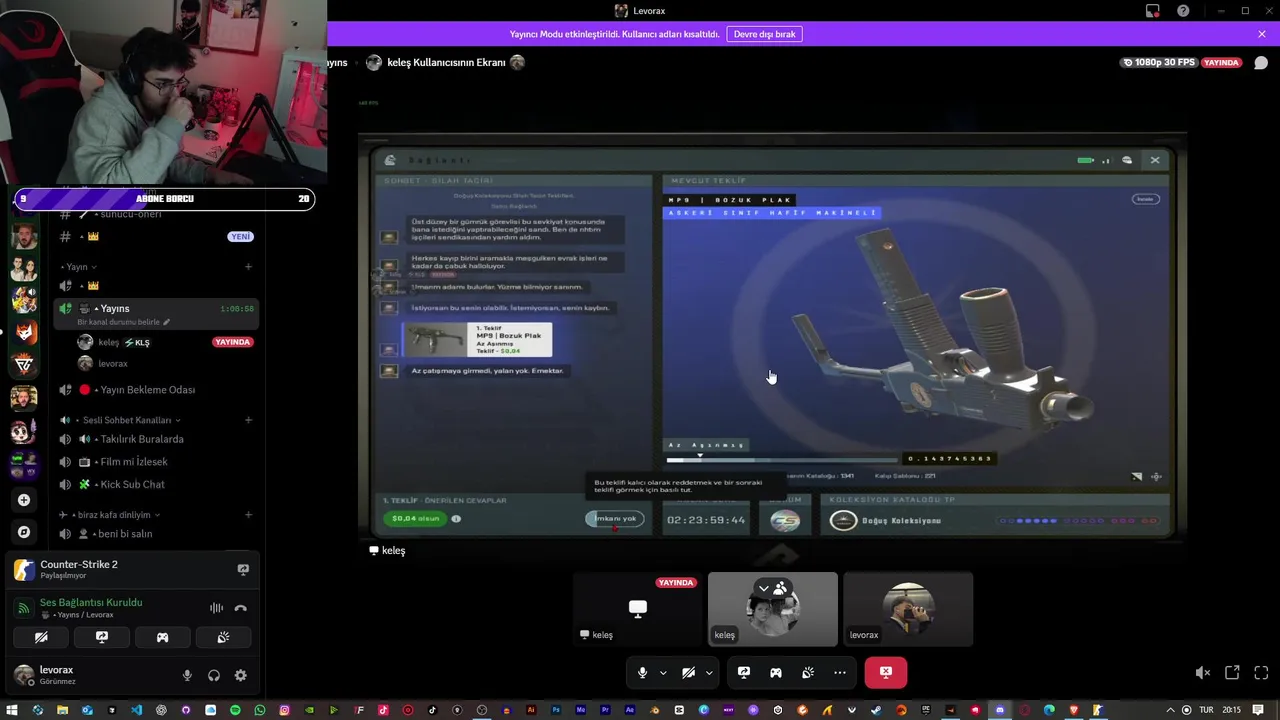Select the fox server icon in sidebar

tap(24, 332)
